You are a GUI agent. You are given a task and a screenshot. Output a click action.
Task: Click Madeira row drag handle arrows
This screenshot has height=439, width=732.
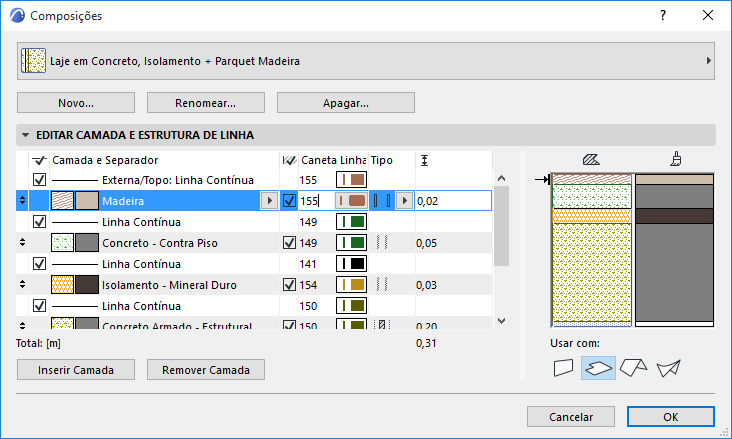tap(22, 201)
